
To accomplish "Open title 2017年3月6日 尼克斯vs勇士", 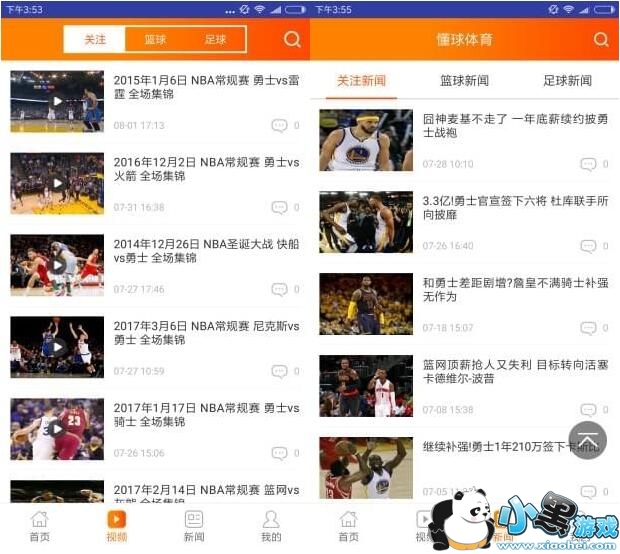I will (x=206, y=333).
